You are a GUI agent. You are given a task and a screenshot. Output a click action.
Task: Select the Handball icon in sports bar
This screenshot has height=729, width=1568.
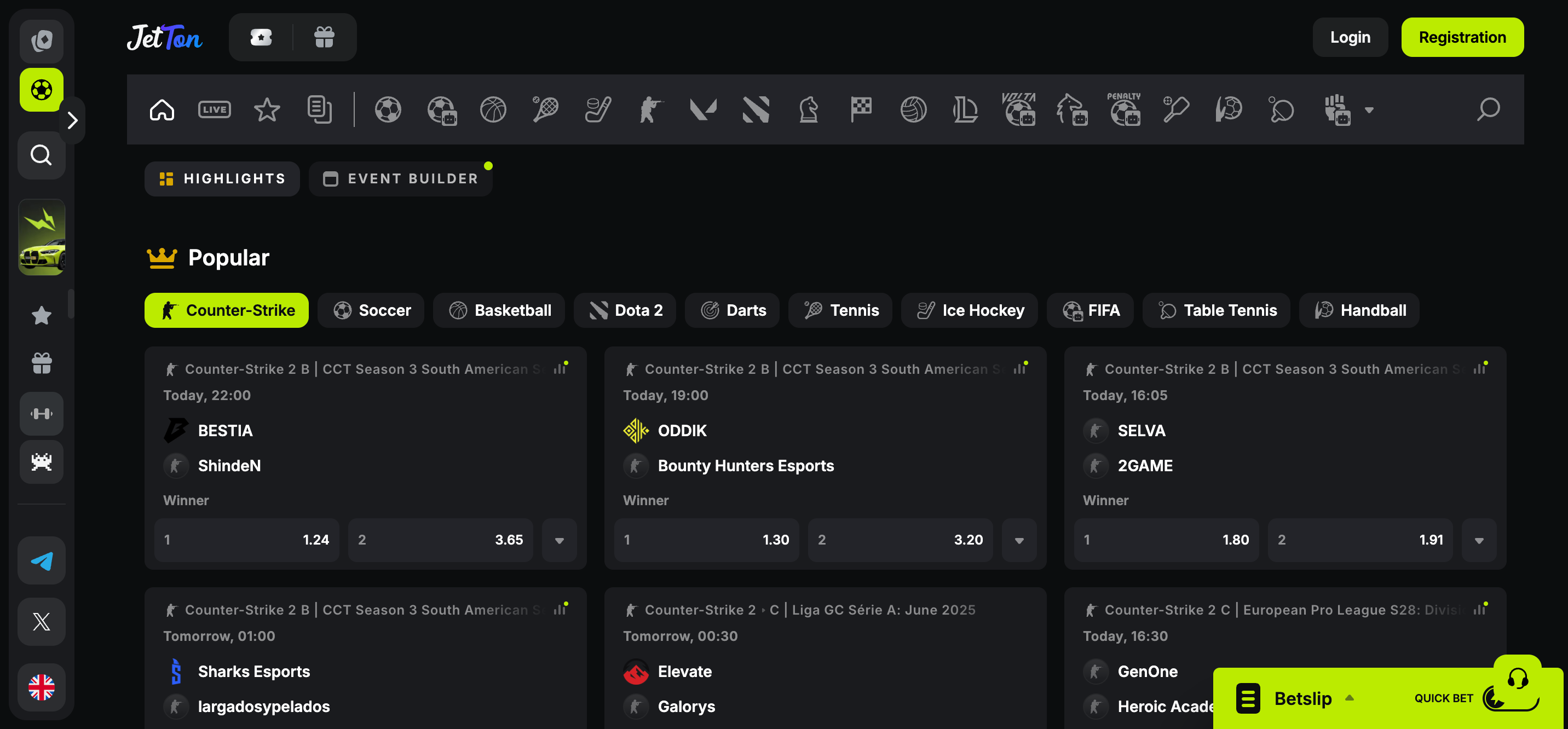click(1229, 110)
